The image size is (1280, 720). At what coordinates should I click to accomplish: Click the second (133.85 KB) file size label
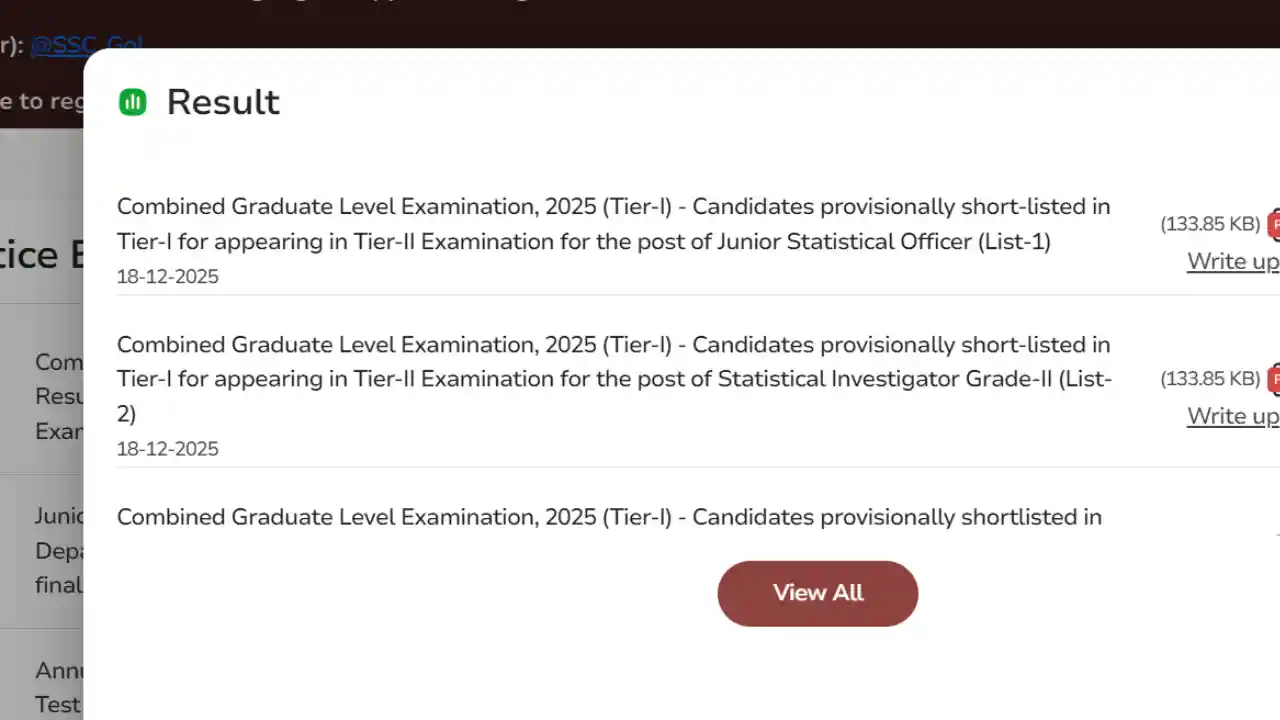[x=1210, y=379]
